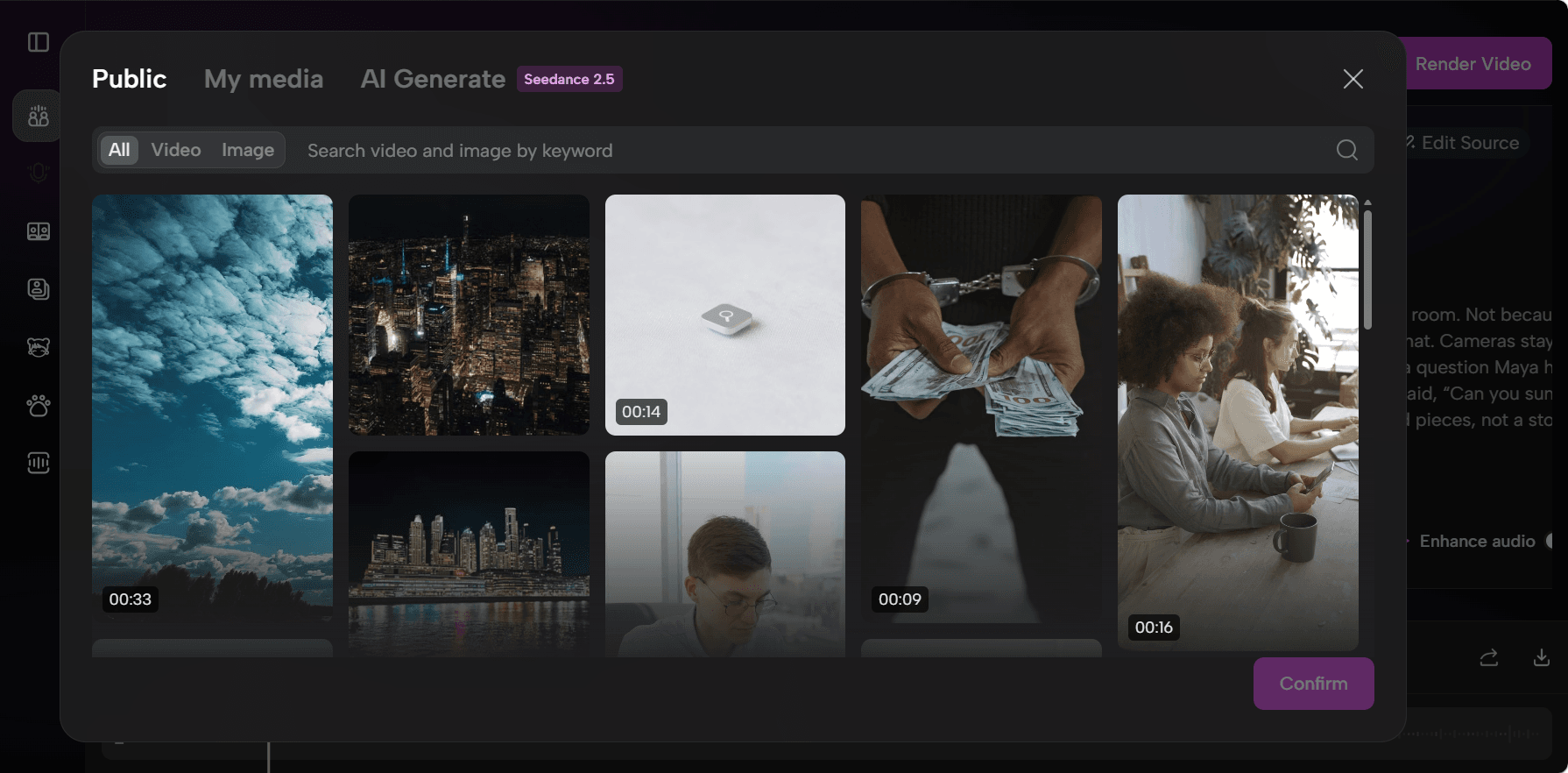Click the magnifier search icon
Viewport: 1568px width, 773px height.
(x=1347, y=150)
